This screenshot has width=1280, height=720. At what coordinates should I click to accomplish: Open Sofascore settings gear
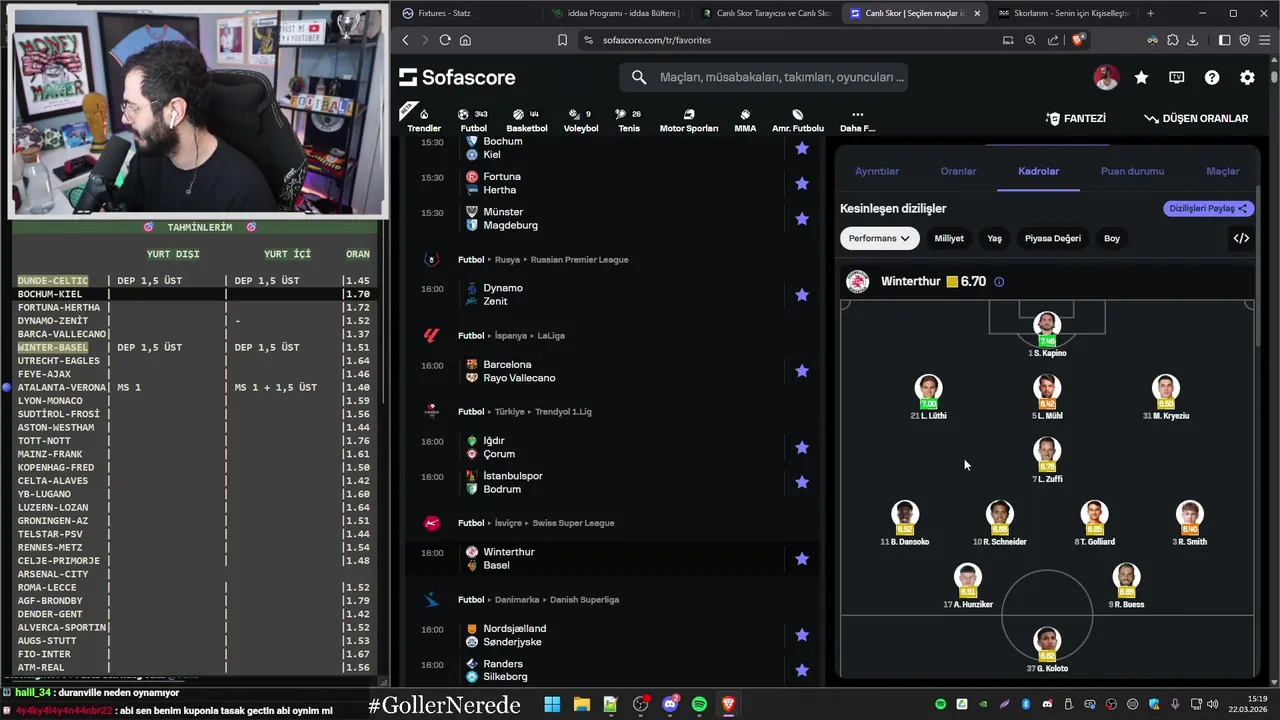(x=1247, y=77)
